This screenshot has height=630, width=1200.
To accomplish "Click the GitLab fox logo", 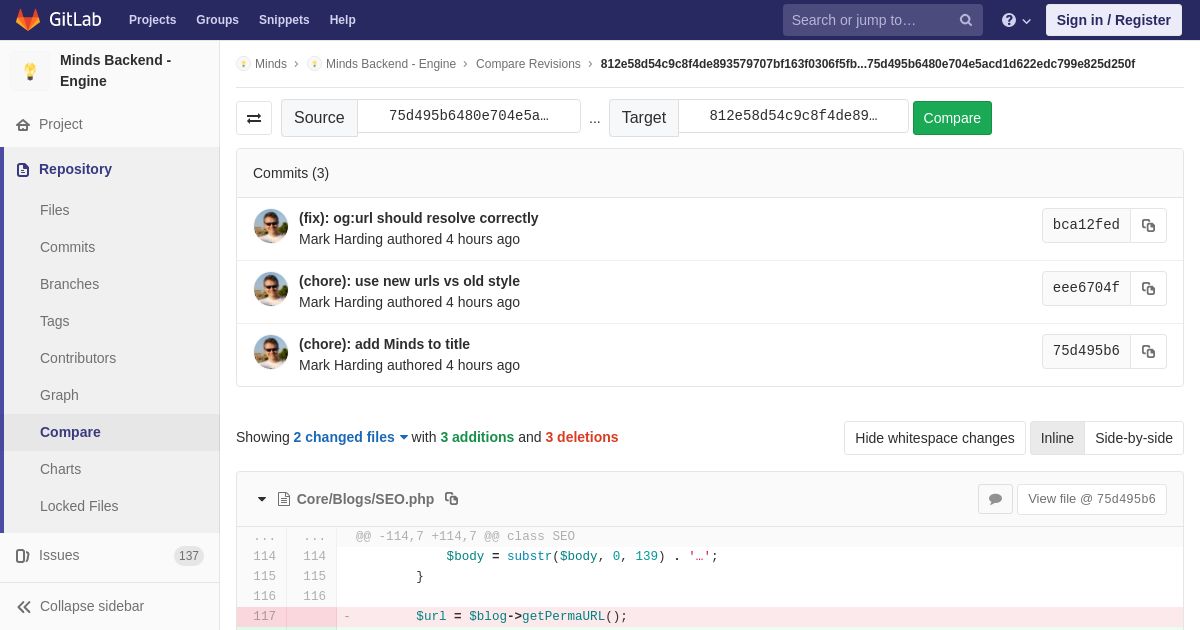I will coord(28,20).
